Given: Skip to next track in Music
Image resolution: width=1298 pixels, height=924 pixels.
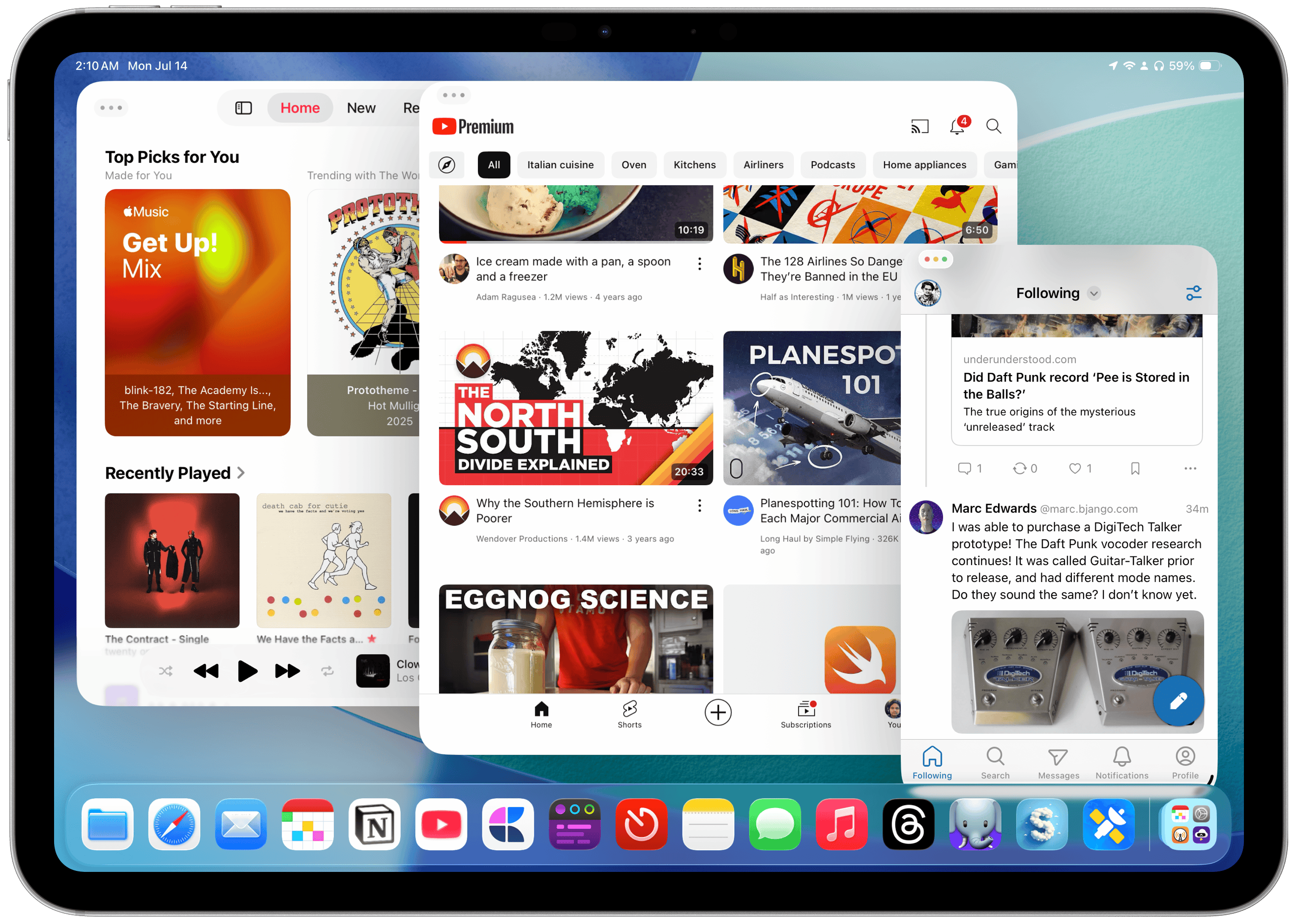Looking at the screenshot, I should pyautogui.click(x=287, y=671).
